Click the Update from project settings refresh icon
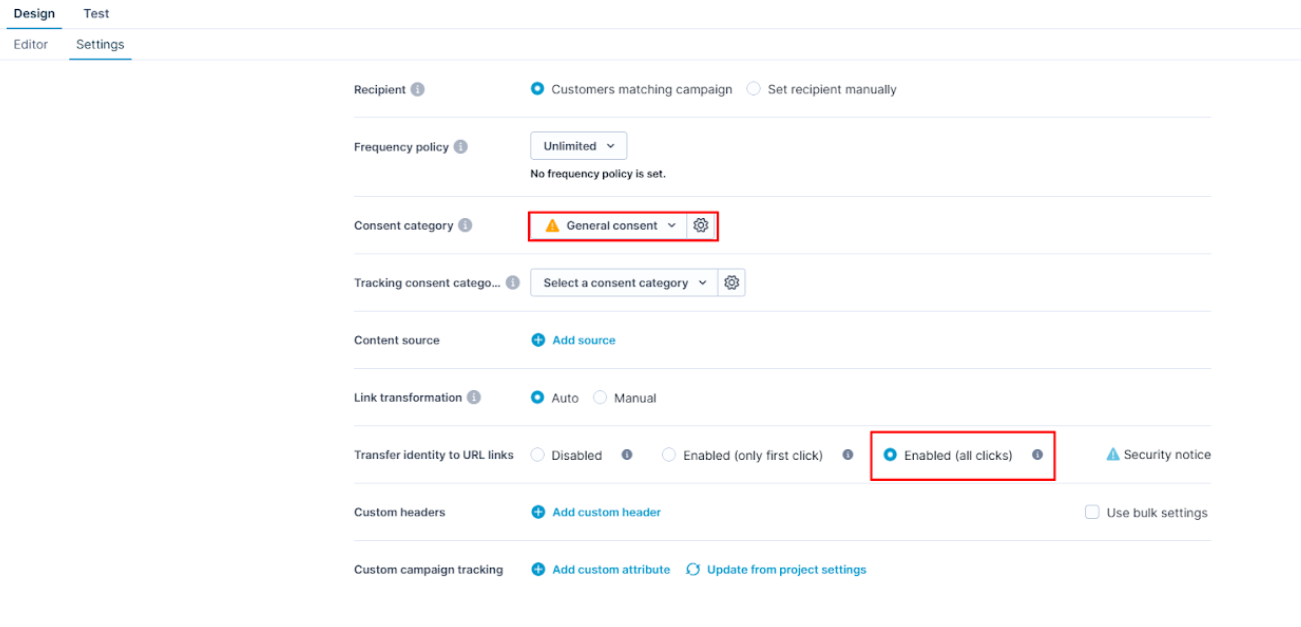Screen dimensions: 1301x627 pyautogui.click(x=693, y=570)
